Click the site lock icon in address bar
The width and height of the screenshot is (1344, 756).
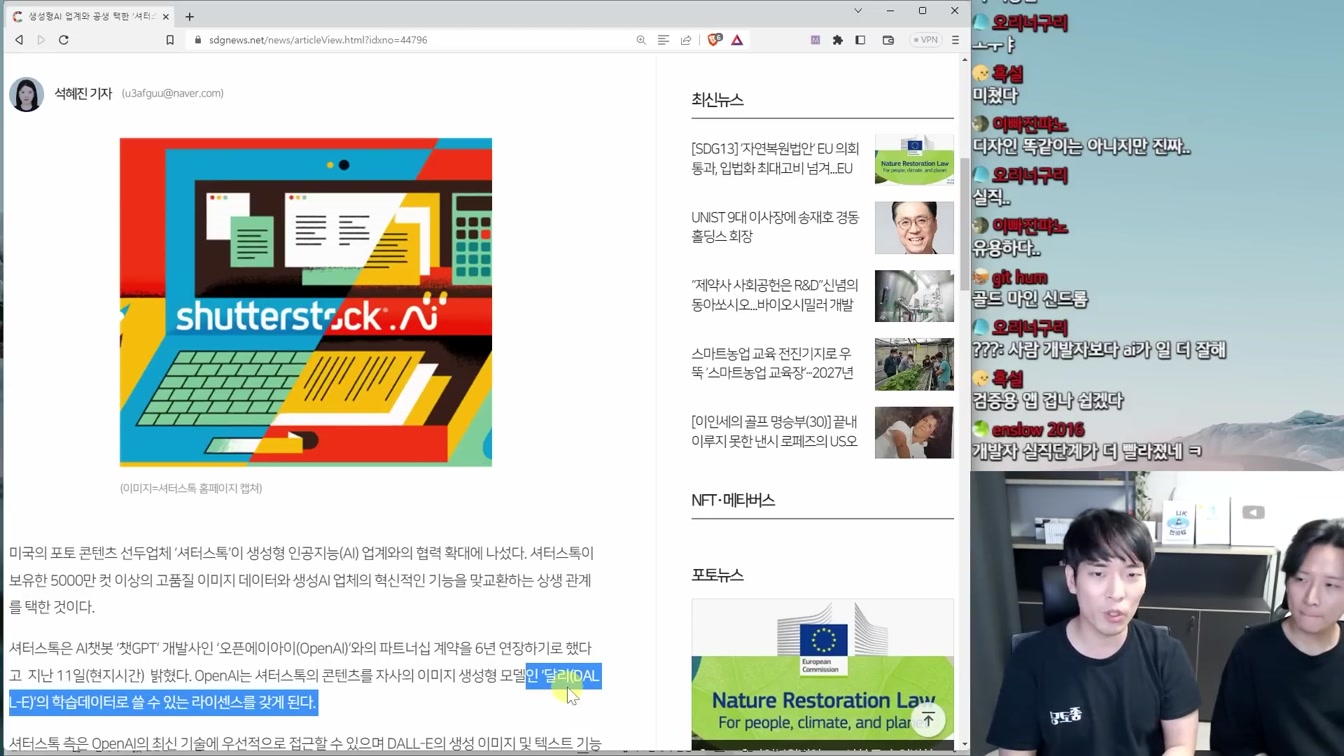coord(197,40)
